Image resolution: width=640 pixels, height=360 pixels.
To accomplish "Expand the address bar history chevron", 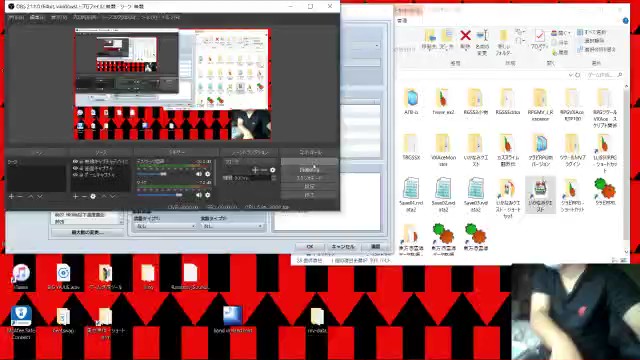I will click(x=571, y=75).
